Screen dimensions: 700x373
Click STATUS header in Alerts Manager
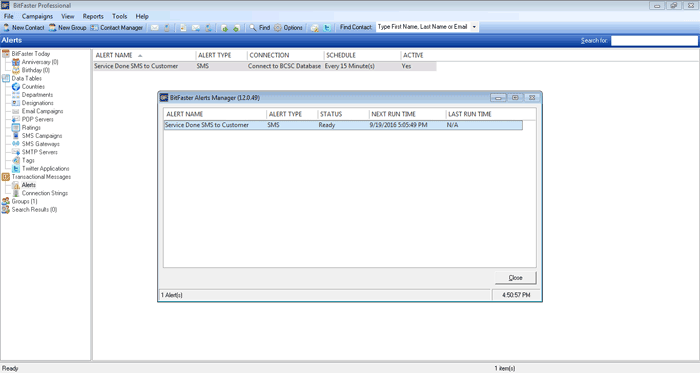click(x=343, y=114)
